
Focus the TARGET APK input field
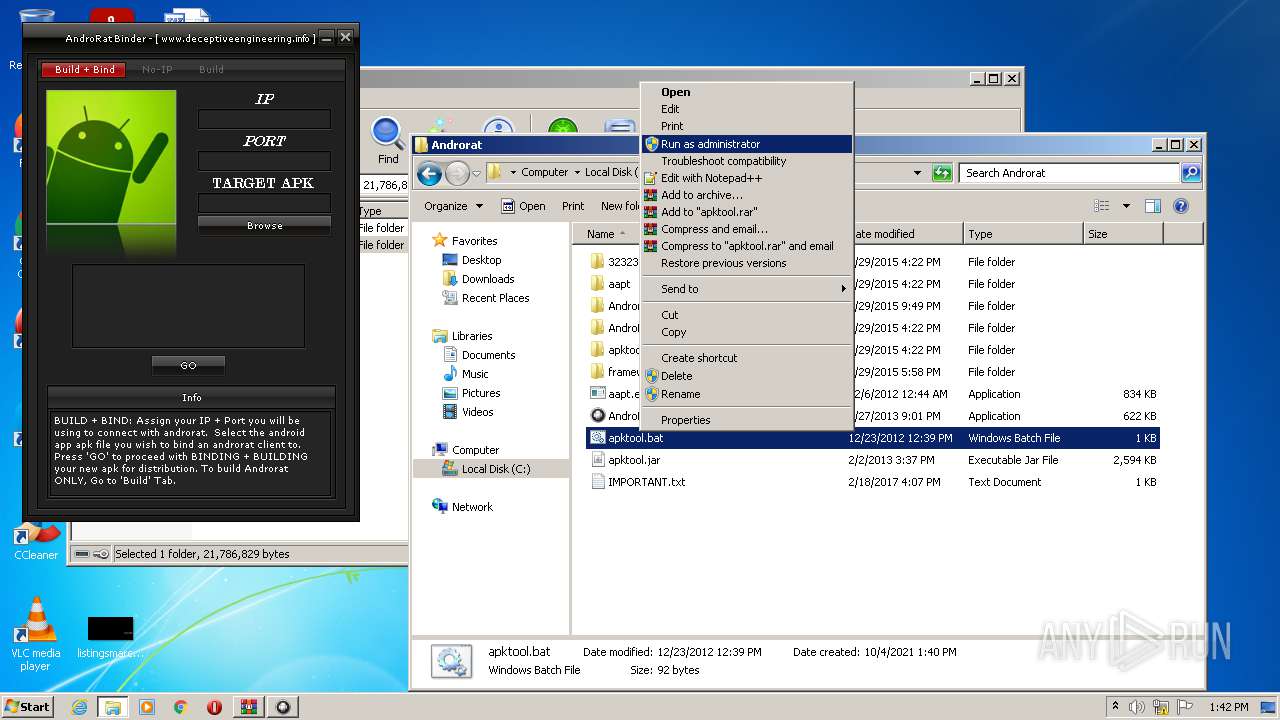point(264,203)
